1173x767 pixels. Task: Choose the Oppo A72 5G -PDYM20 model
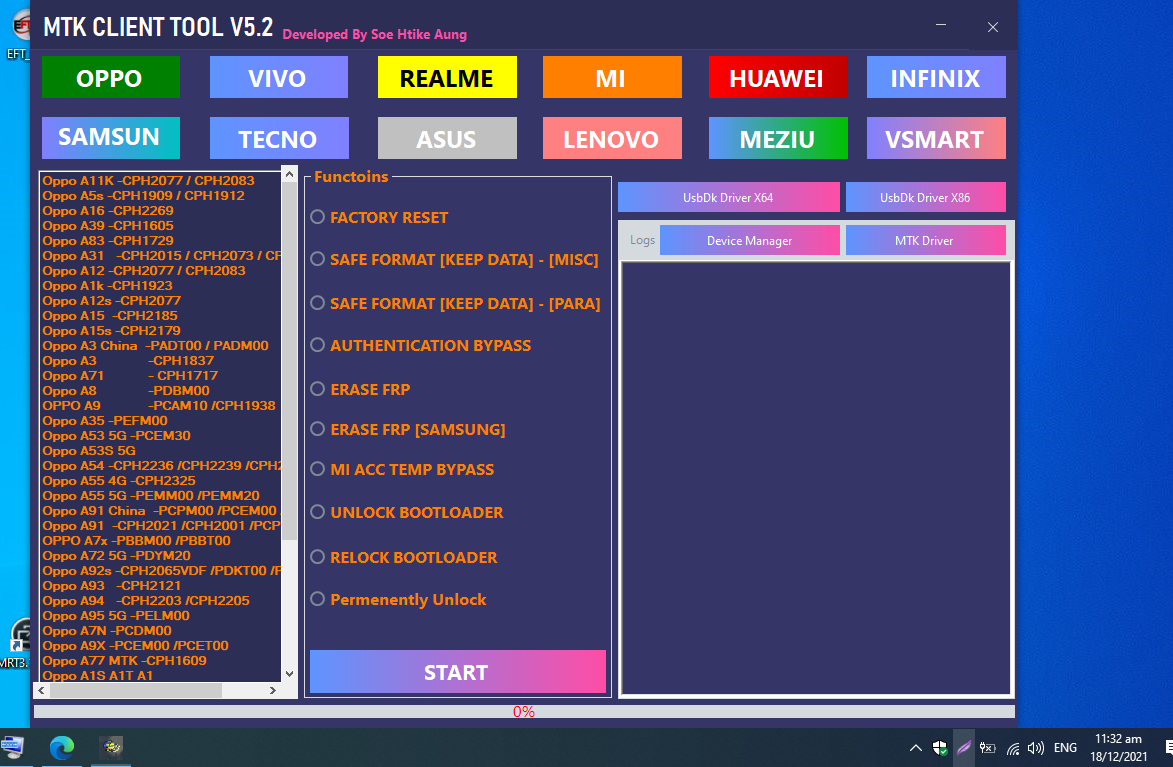tap(117, 555)
